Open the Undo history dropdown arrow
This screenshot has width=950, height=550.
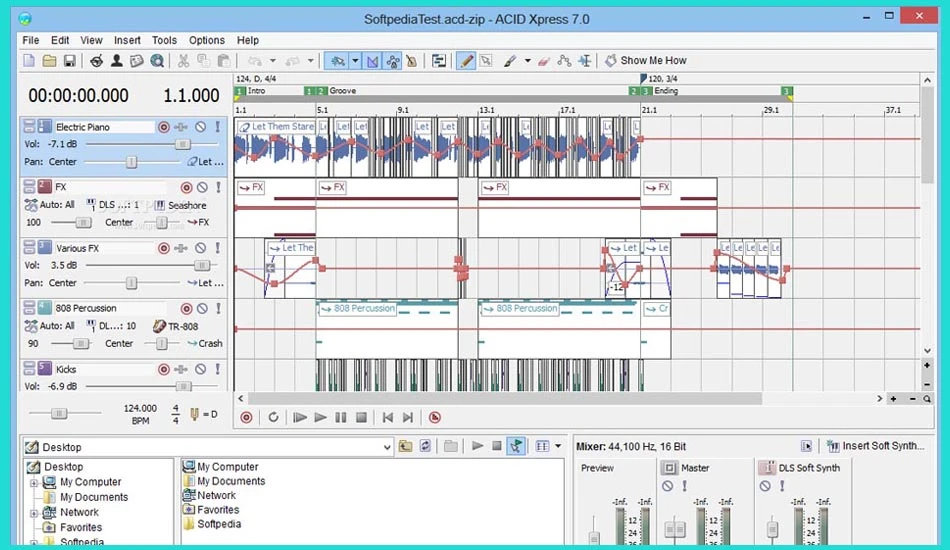click(273, 61)
